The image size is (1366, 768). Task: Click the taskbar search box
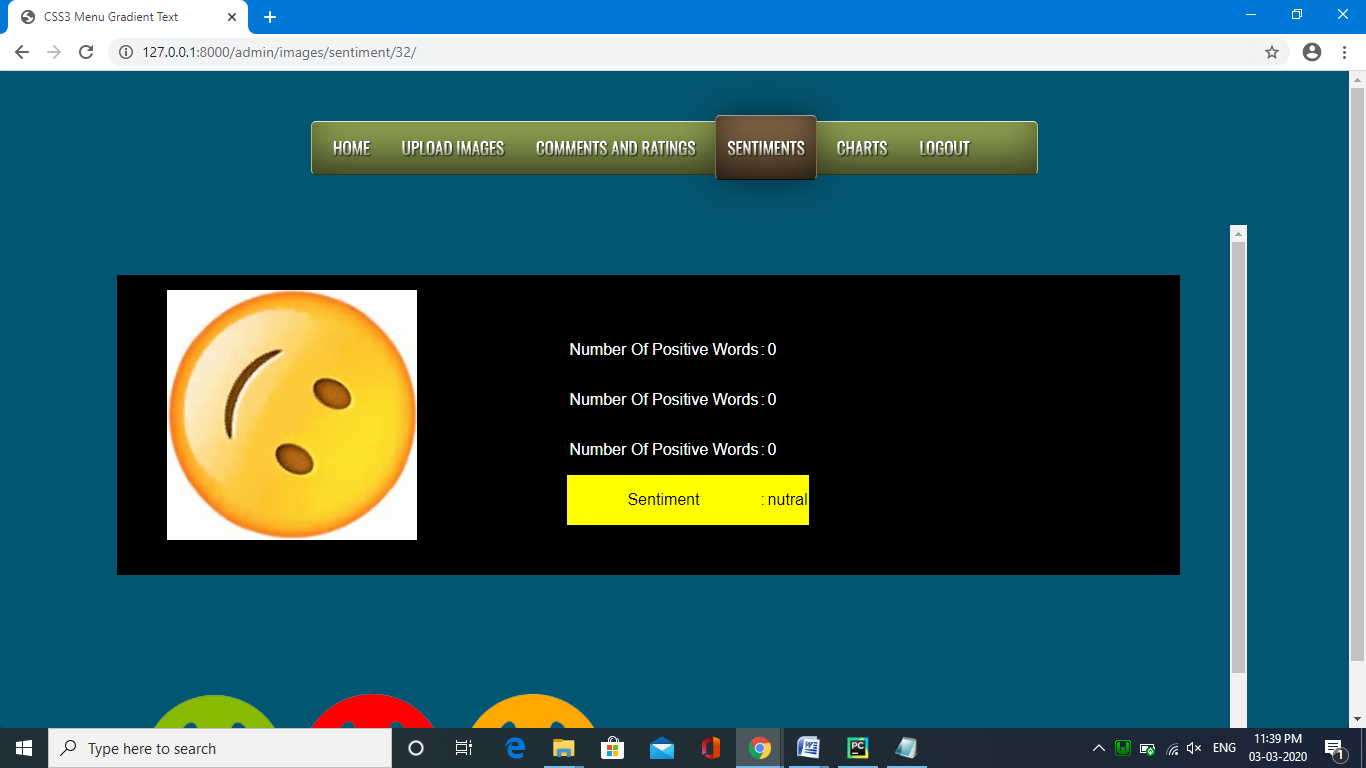220,748
